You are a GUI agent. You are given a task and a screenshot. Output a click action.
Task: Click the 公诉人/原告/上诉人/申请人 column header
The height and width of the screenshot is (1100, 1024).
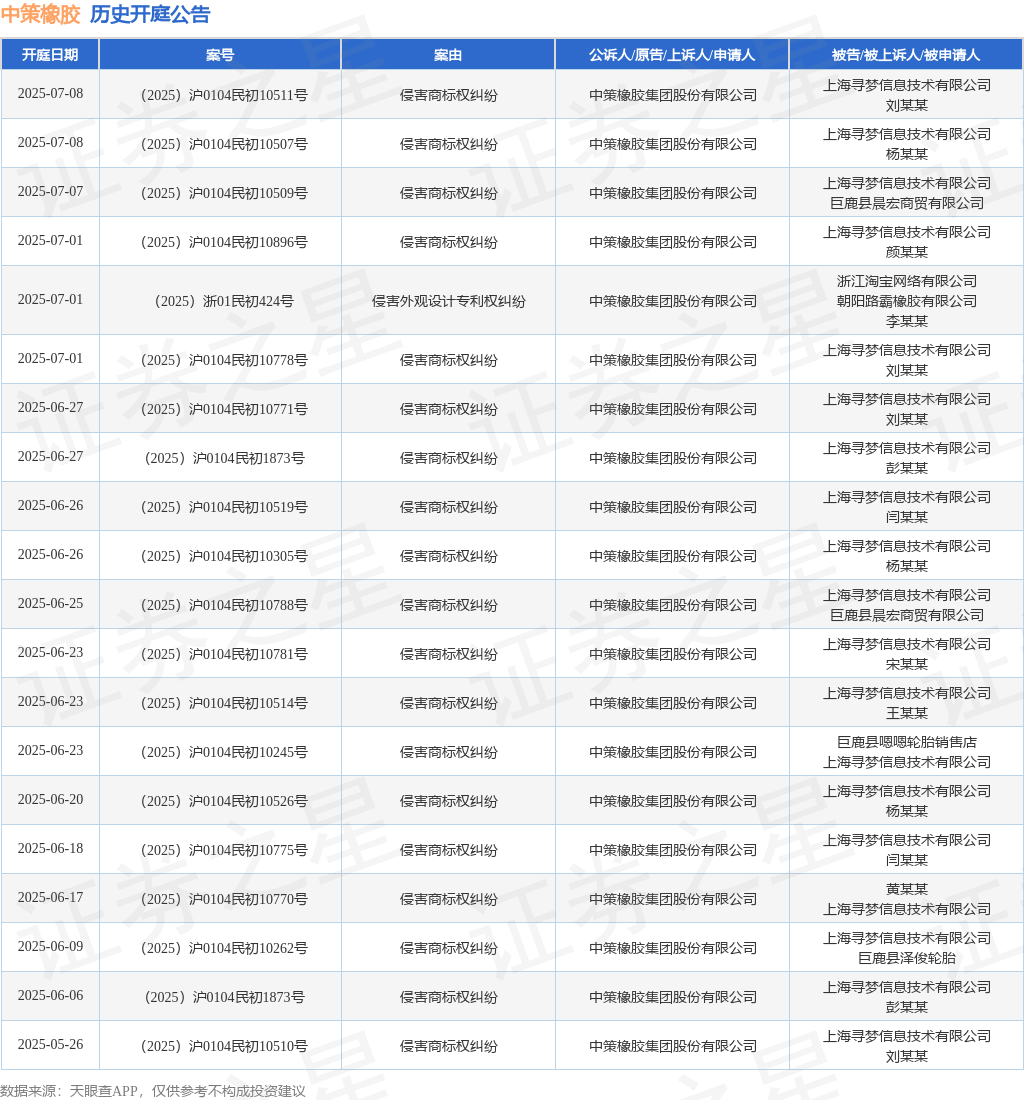click(x=672, y=55)
